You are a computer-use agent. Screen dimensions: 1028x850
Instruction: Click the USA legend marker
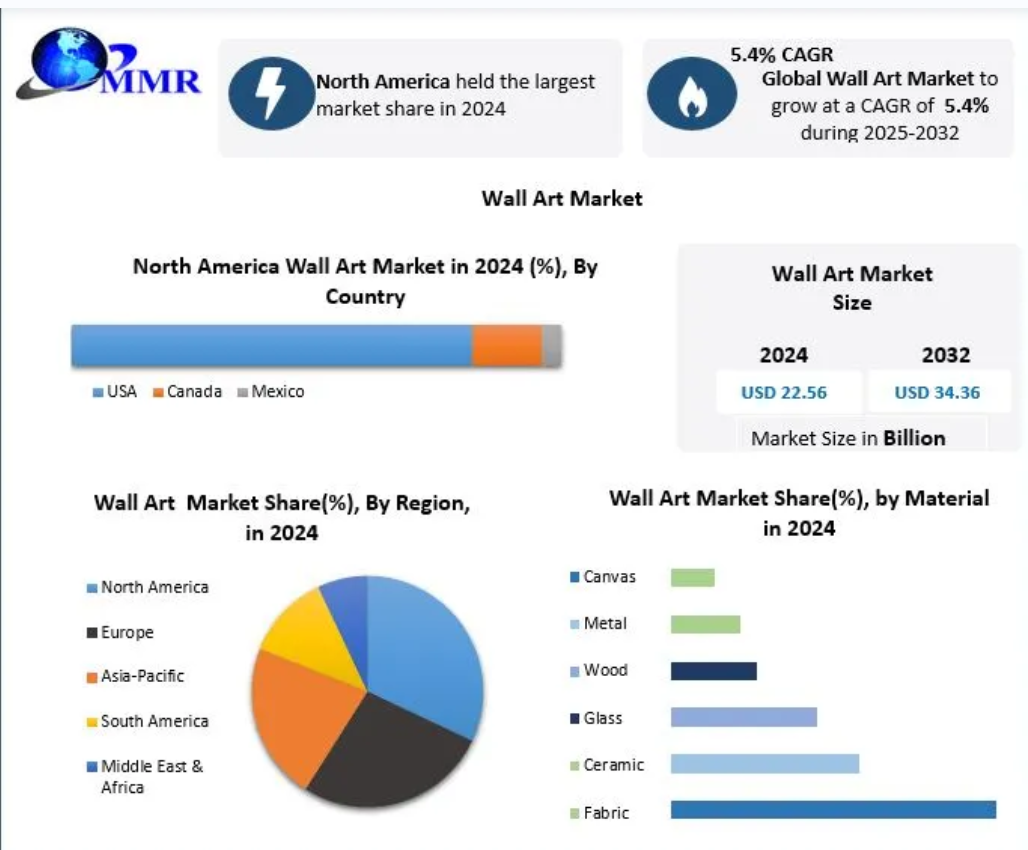pos(97,392)
